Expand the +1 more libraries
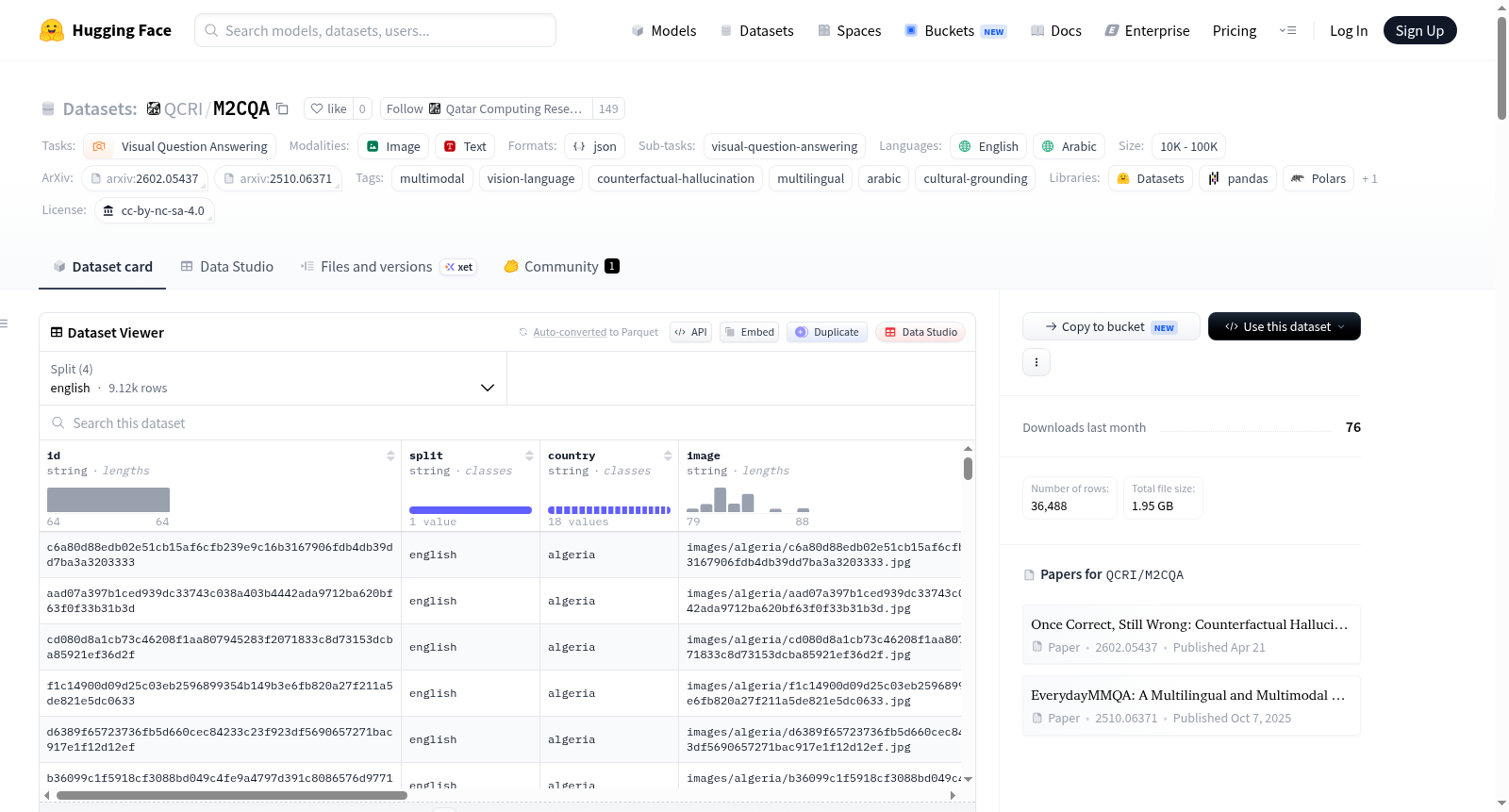Screen dimensions: 1509x812 pos(1369,178)
